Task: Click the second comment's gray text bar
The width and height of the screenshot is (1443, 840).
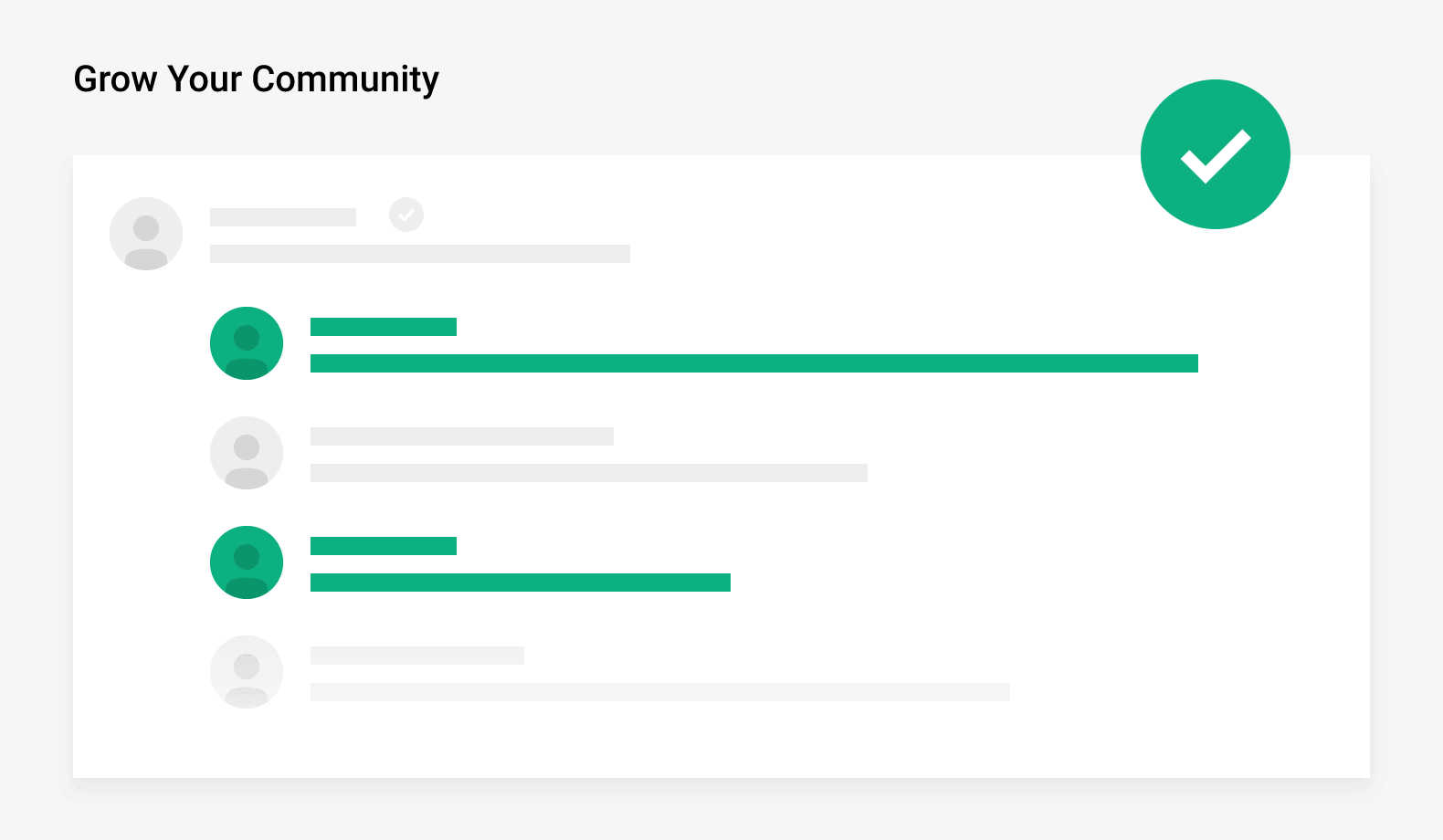Action: click(589, 473)
